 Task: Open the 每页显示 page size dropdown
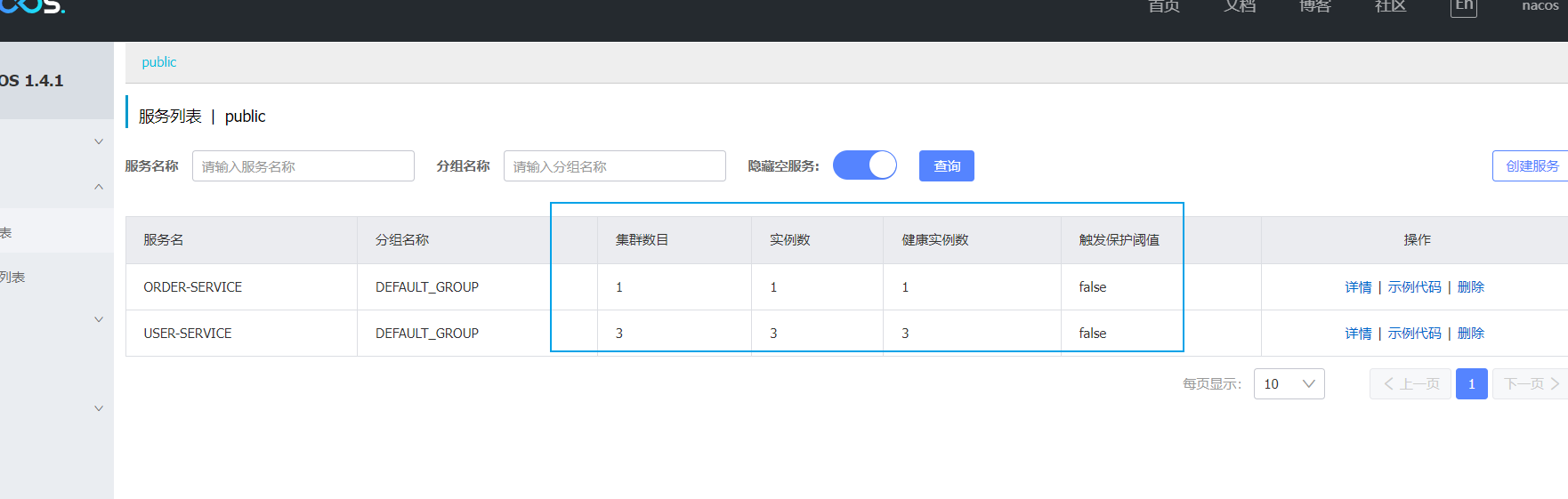point(1289,384)
